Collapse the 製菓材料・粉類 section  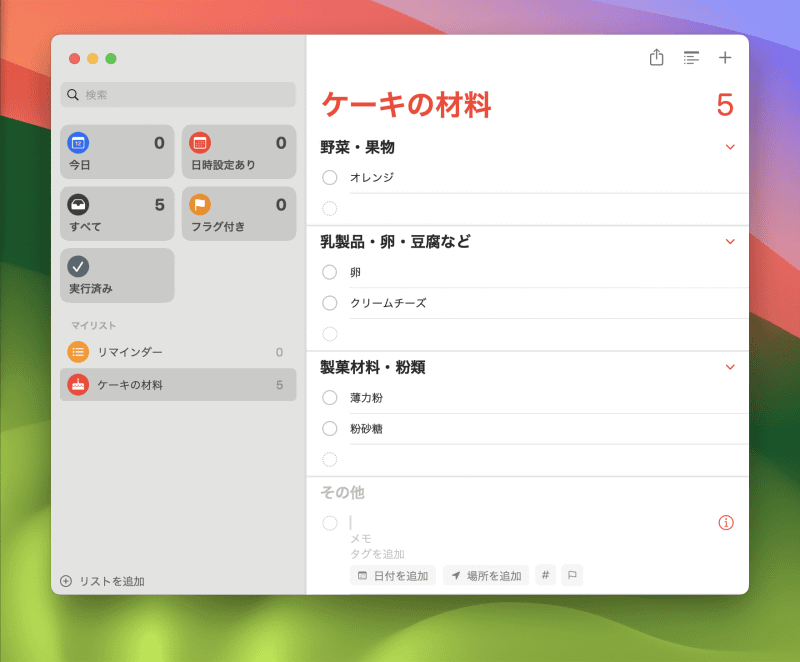click(728, 366)
